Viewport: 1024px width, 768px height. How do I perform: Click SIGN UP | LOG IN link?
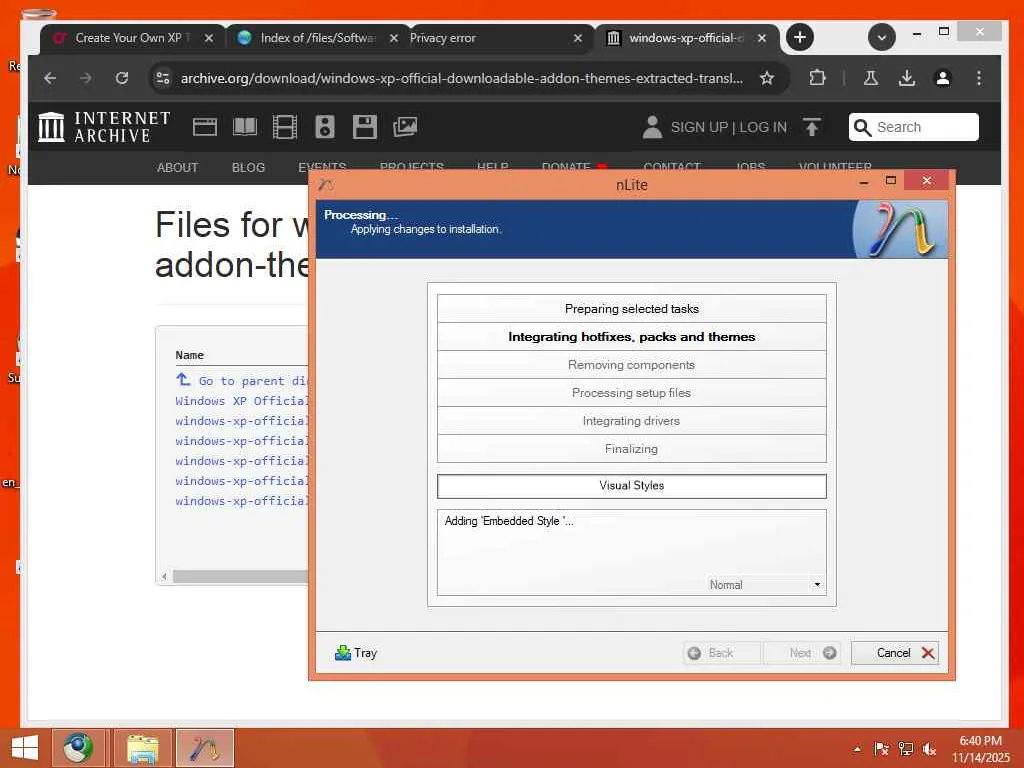tap(729, 127)
